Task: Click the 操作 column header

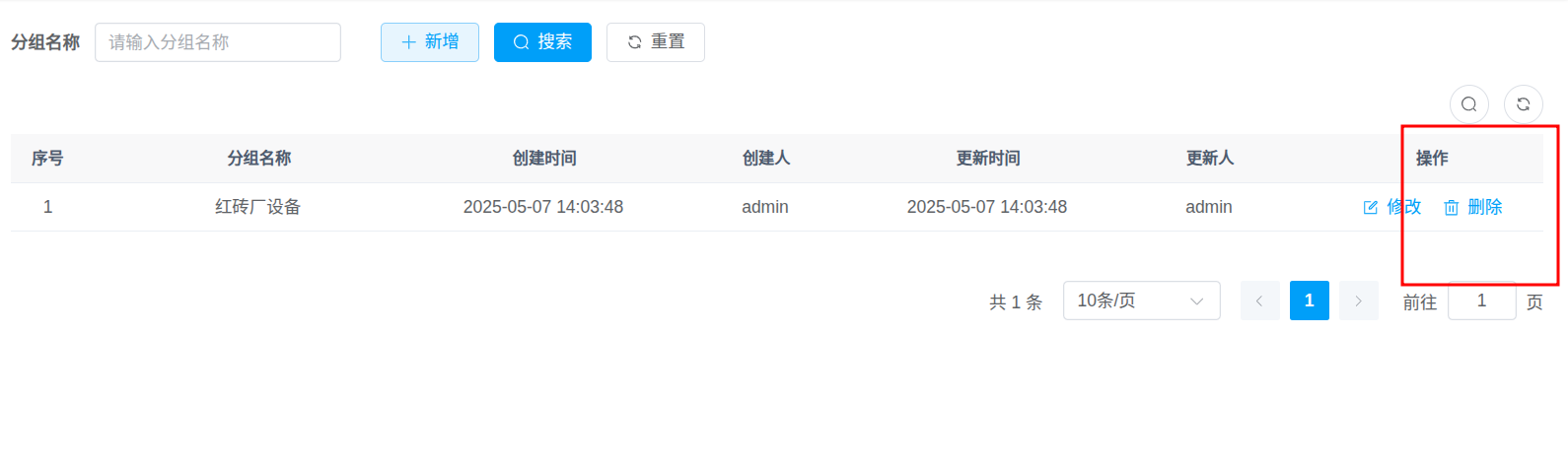Action: 1432,159
